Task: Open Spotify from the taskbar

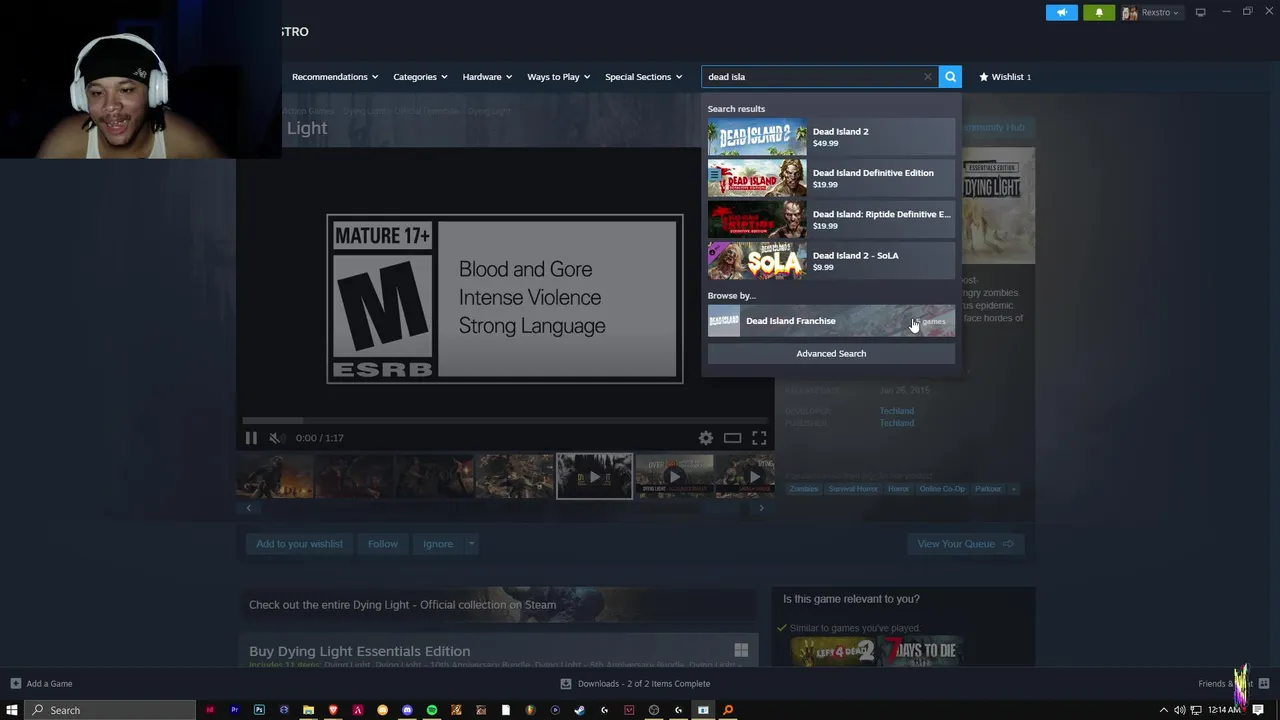Action: click(432, 710)
